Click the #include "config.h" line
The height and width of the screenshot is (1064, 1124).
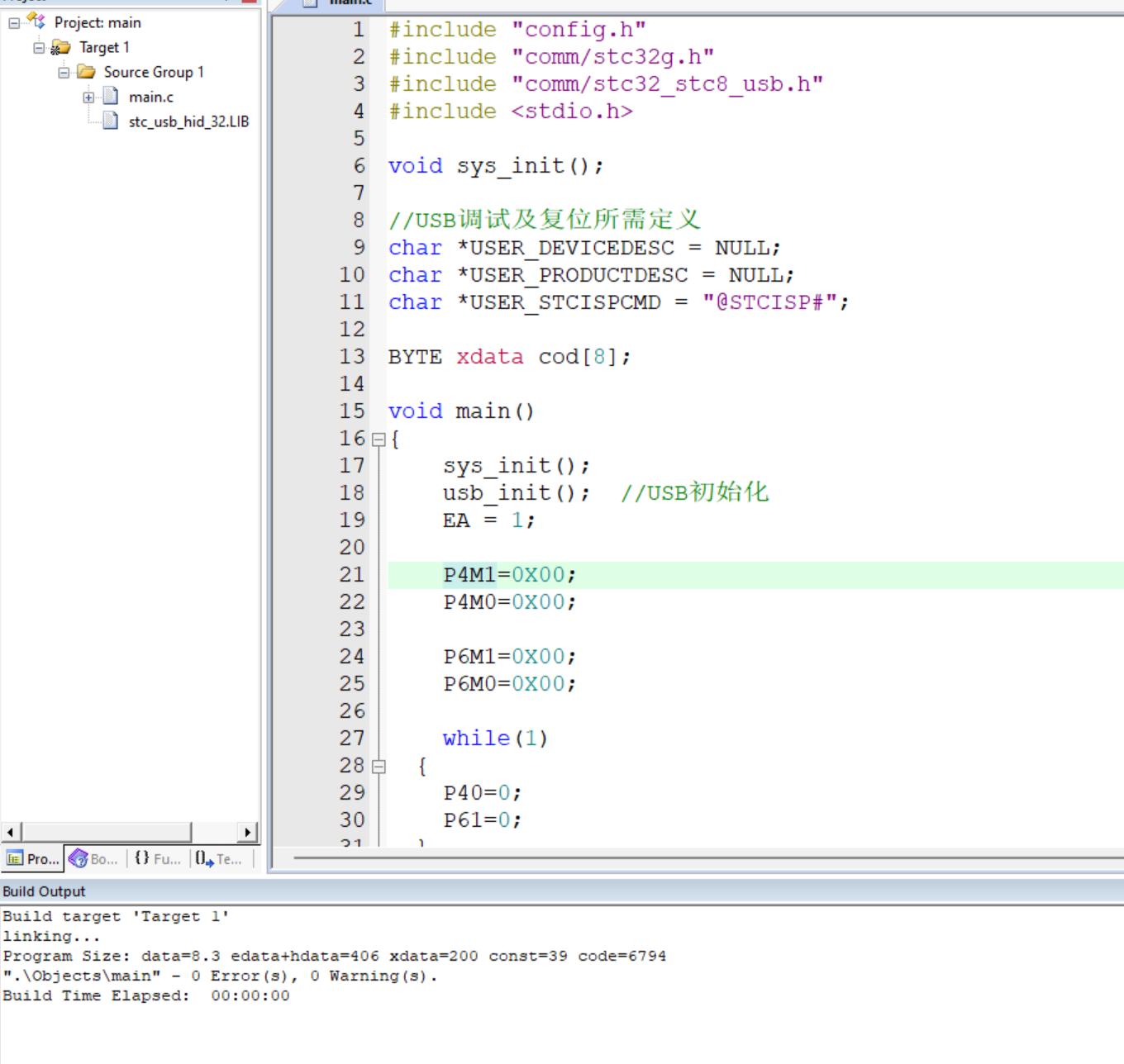click(x=517, y=30)
